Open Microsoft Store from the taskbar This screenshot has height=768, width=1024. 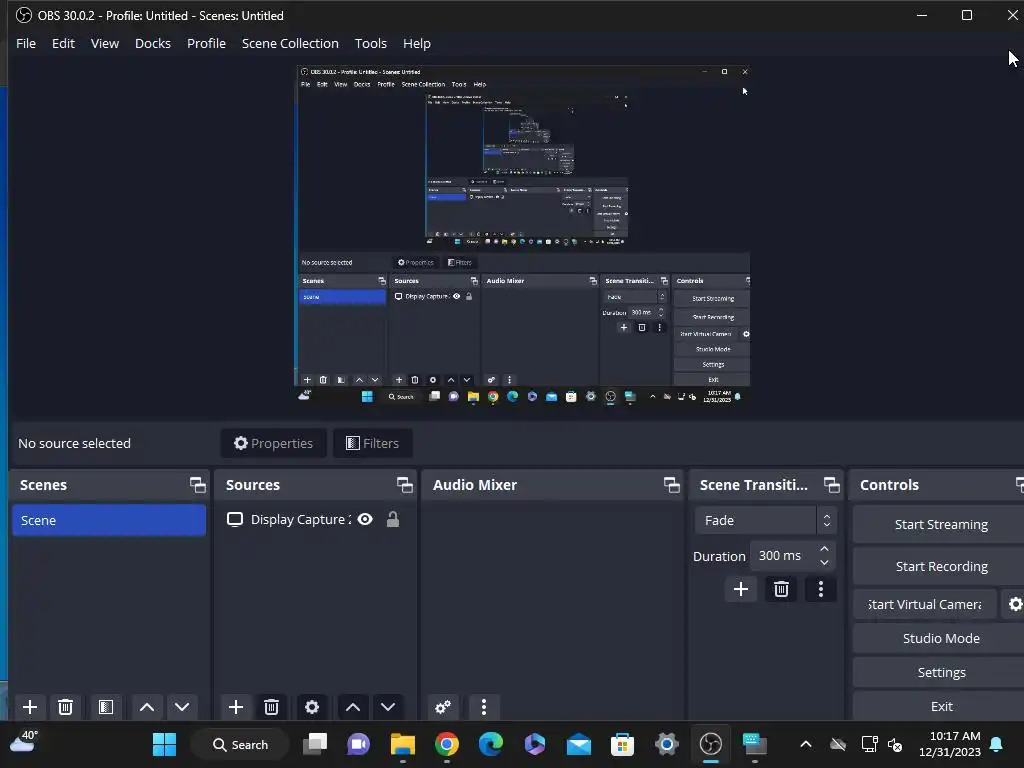pos(622,744)
